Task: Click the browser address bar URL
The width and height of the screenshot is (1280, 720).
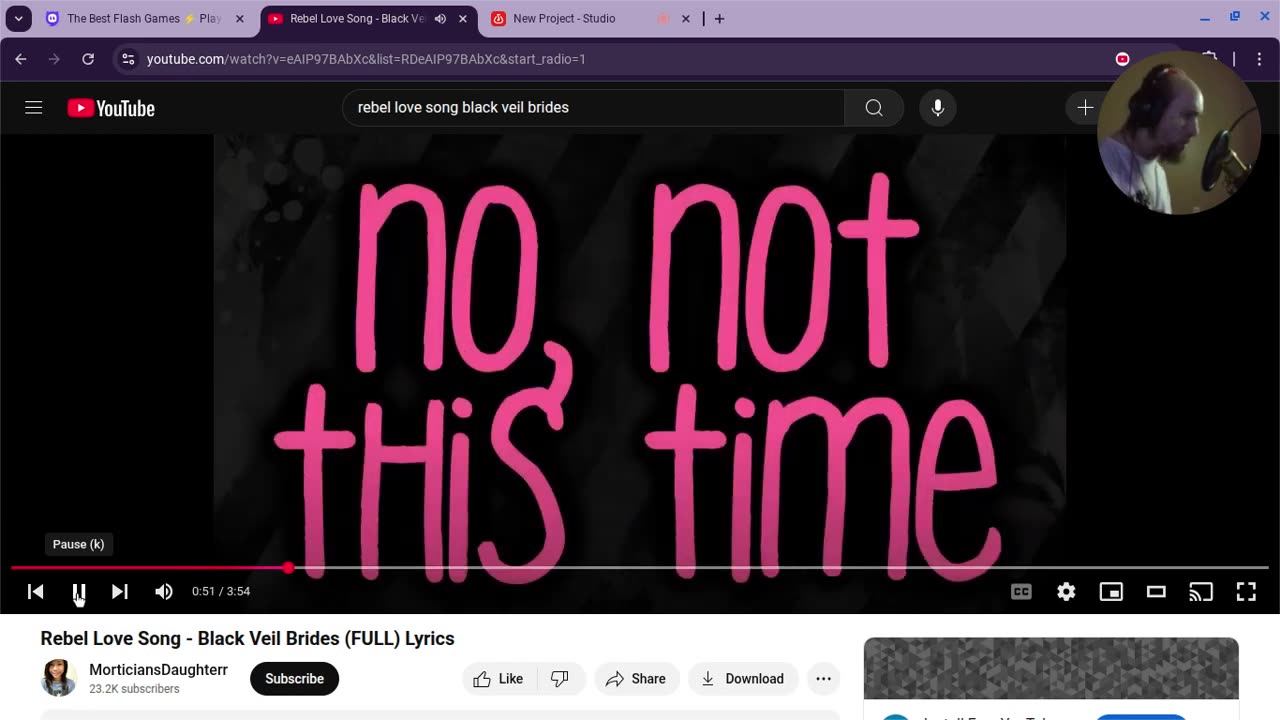Action: [x=366, y=59]
